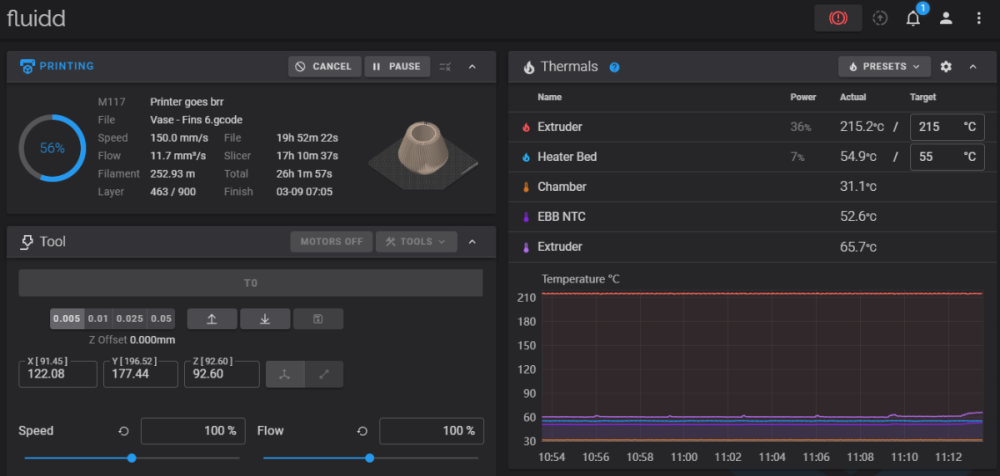This screenshot has height=476, width=1000.
Task: Collapse the Printing status card
Action: pos(472,66)
